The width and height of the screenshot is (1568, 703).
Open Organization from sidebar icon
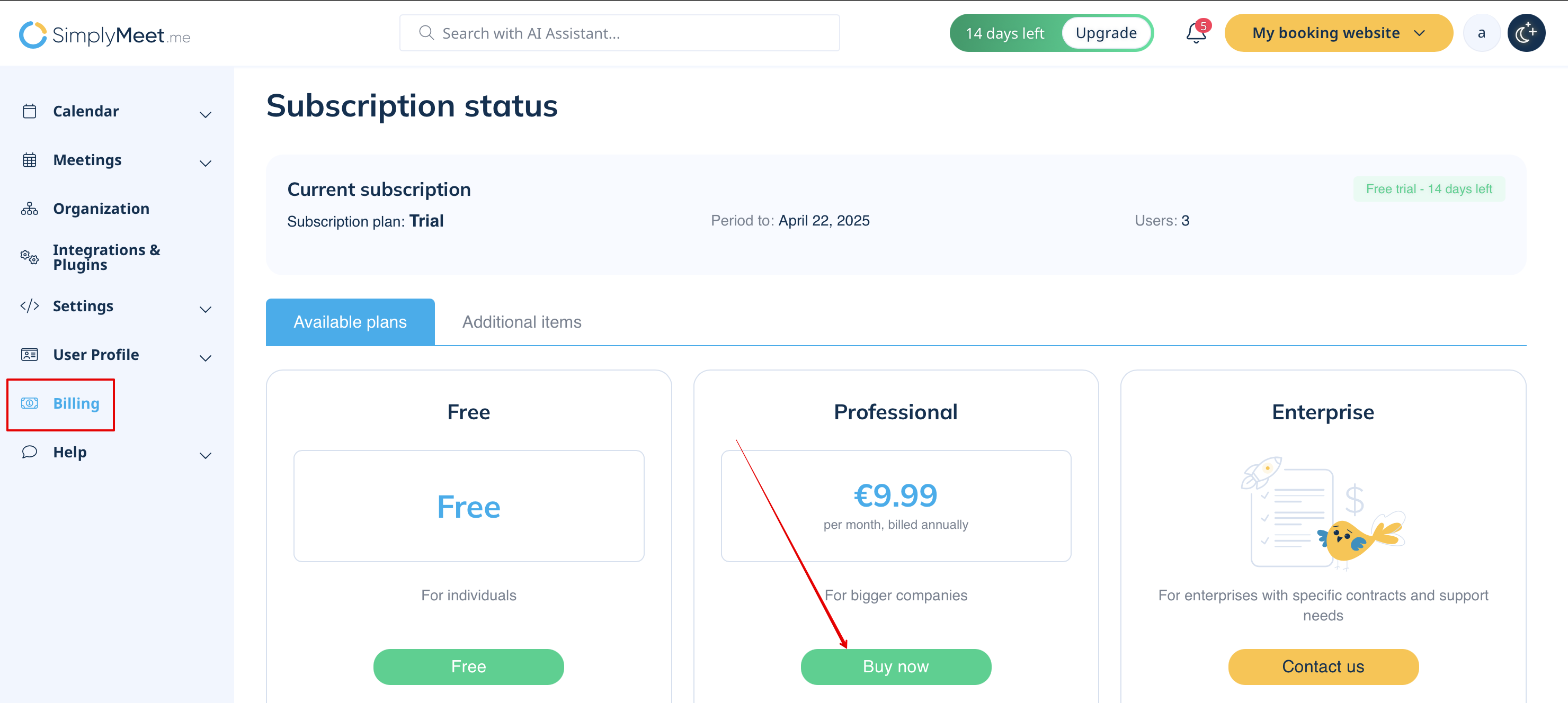pos(29,209)
